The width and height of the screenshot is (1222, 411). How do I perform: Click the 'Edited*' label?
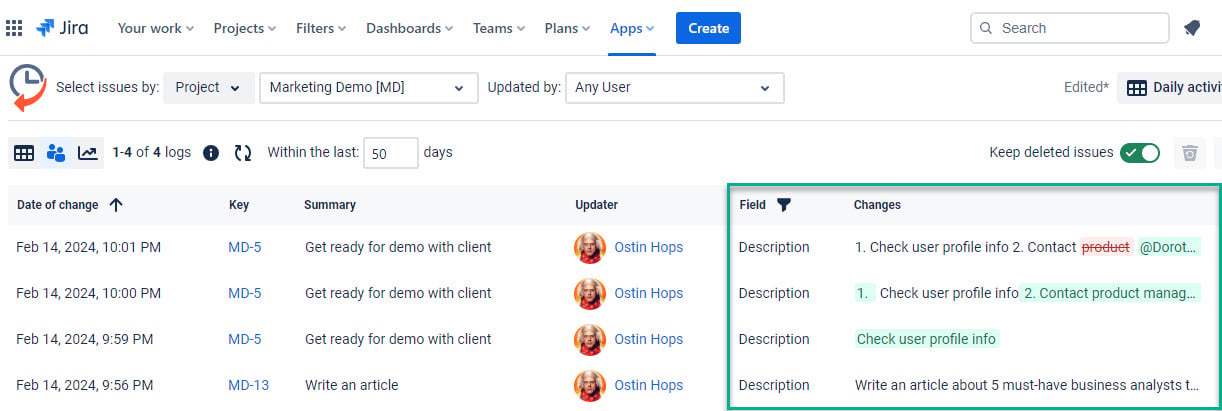click(1086, 87)
